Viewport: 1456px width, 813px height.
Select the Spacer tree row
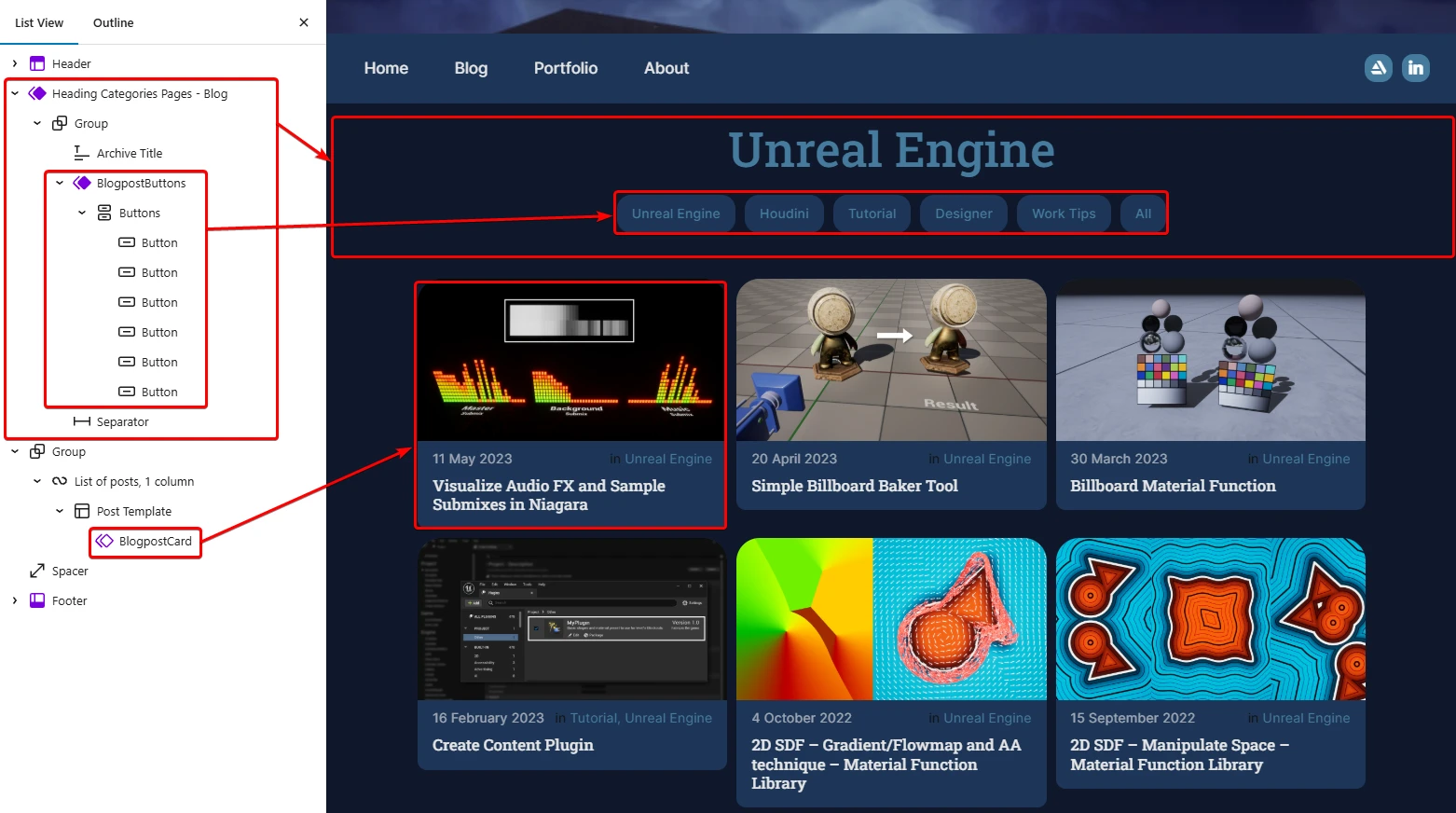163,571
